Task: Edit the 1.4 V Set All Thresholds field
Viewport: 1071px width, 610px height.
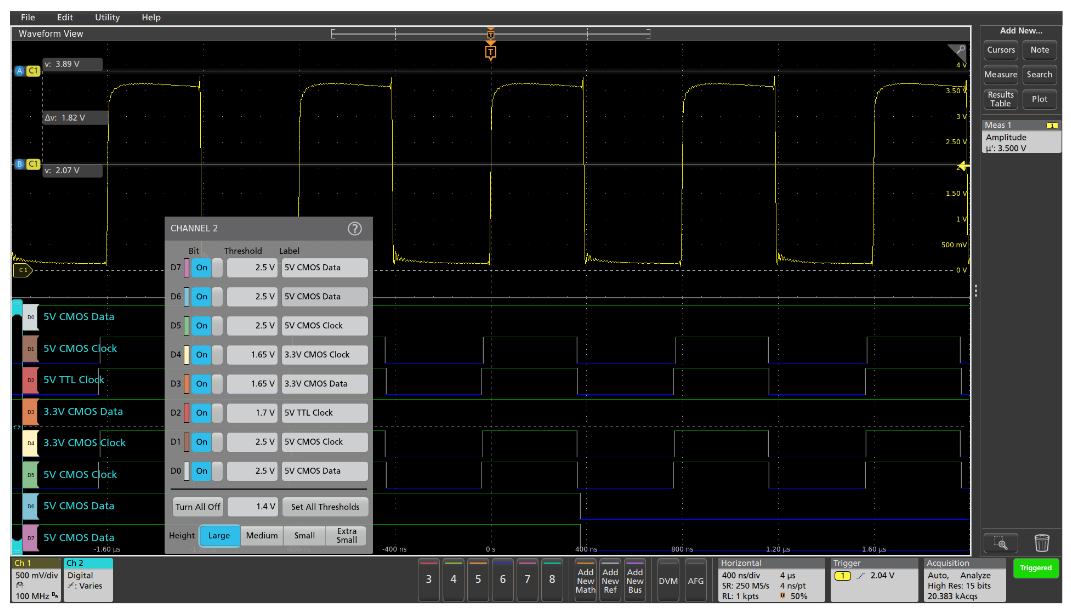Action: [252, 505]
